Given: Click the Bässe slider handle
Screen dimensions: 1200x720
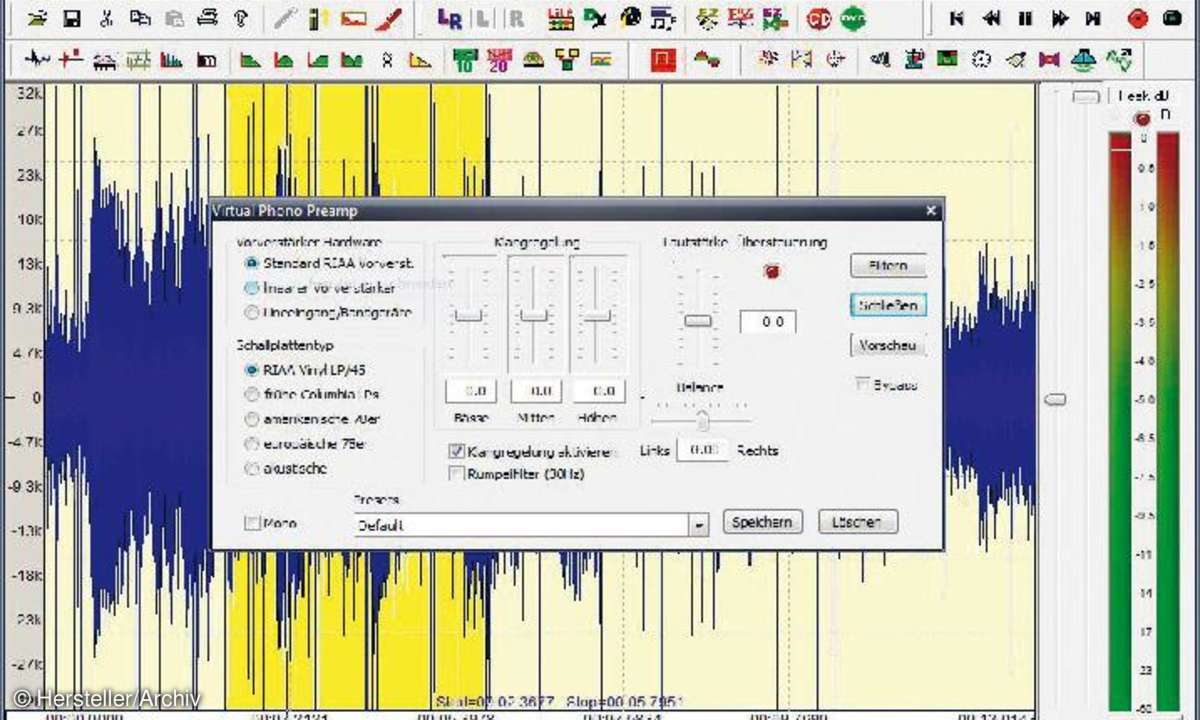Looking at the screenshot, I should coord(467,315).
